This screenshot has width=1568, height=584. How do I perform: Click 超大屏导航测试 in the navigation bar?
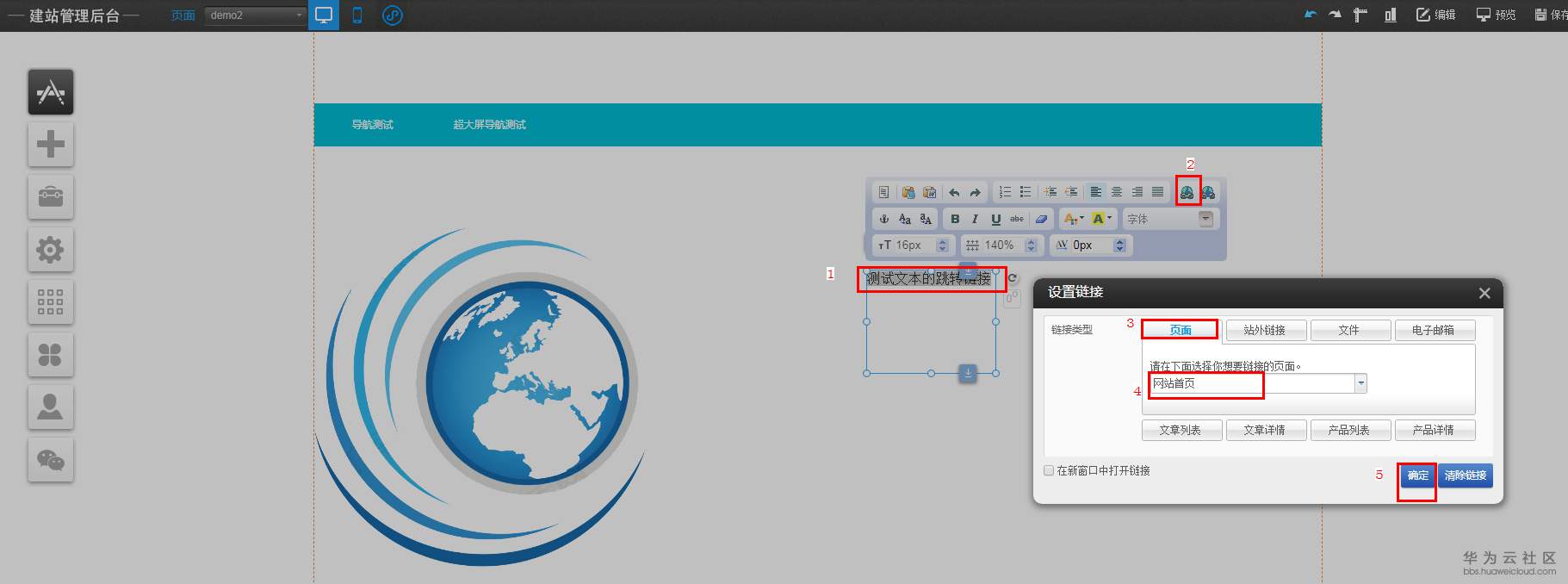(x=489, y=125)
